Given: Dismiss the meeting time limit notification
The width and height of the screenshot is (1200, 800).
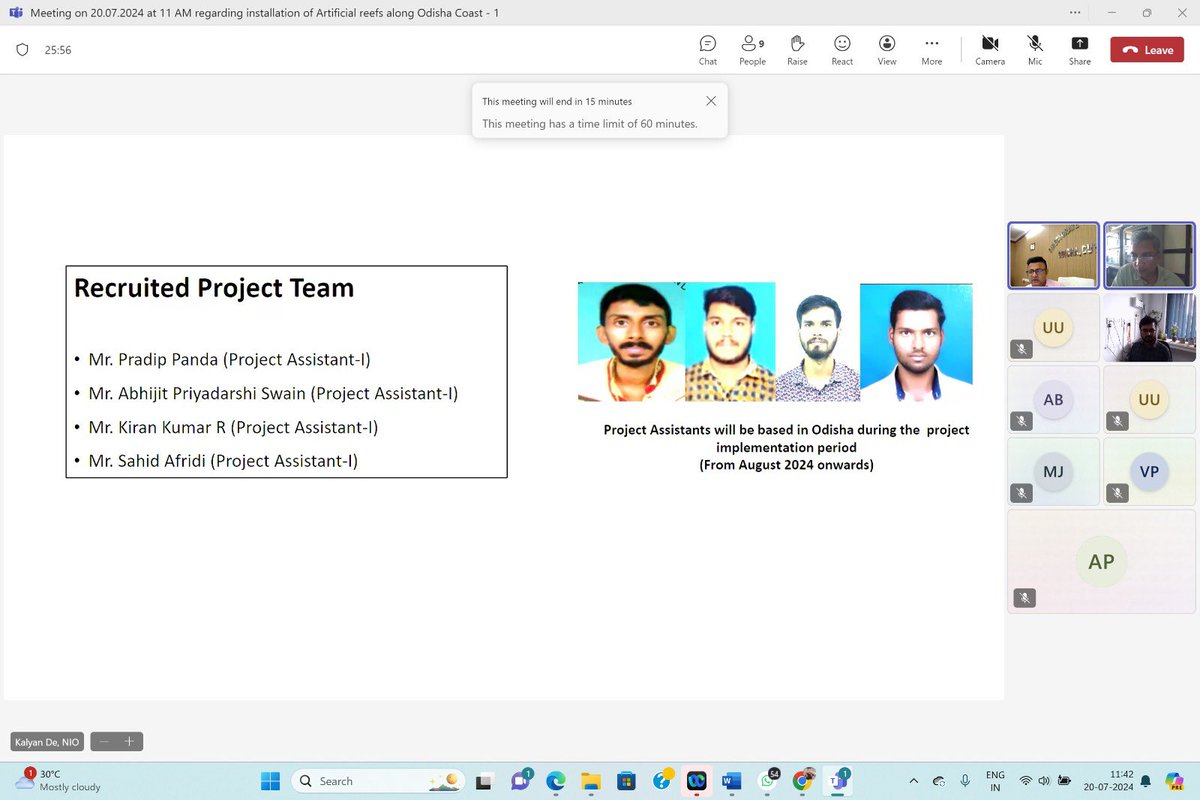Looking at the screenshot, I should [x=711, y=101].
